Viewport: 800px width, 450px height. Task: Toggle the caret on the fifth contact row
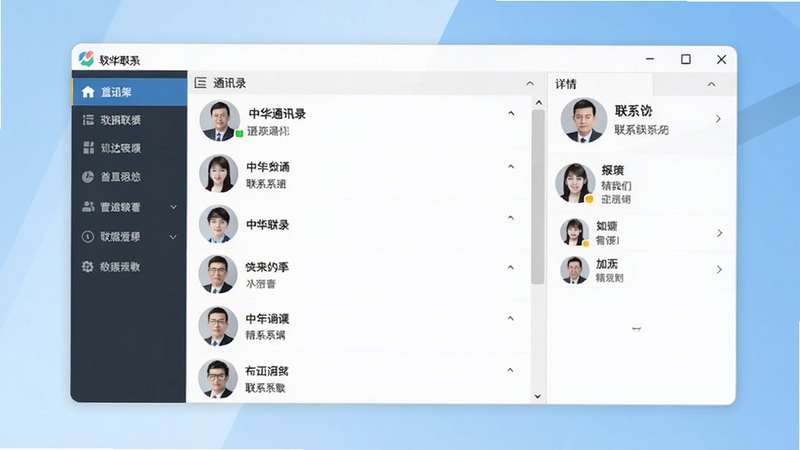[511, 318]
